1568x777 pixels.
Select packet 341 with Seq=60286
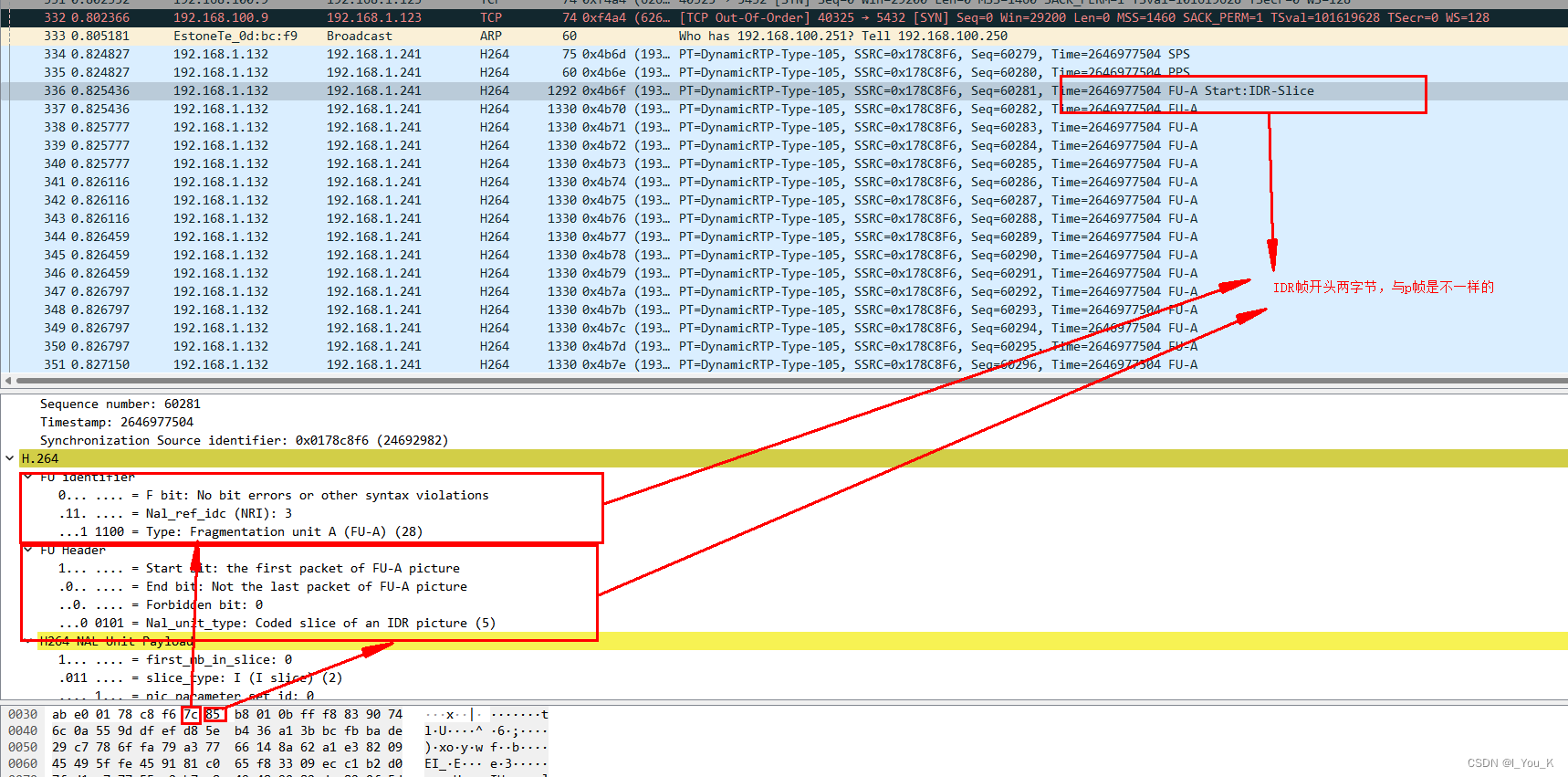click(x=784, y=182)
